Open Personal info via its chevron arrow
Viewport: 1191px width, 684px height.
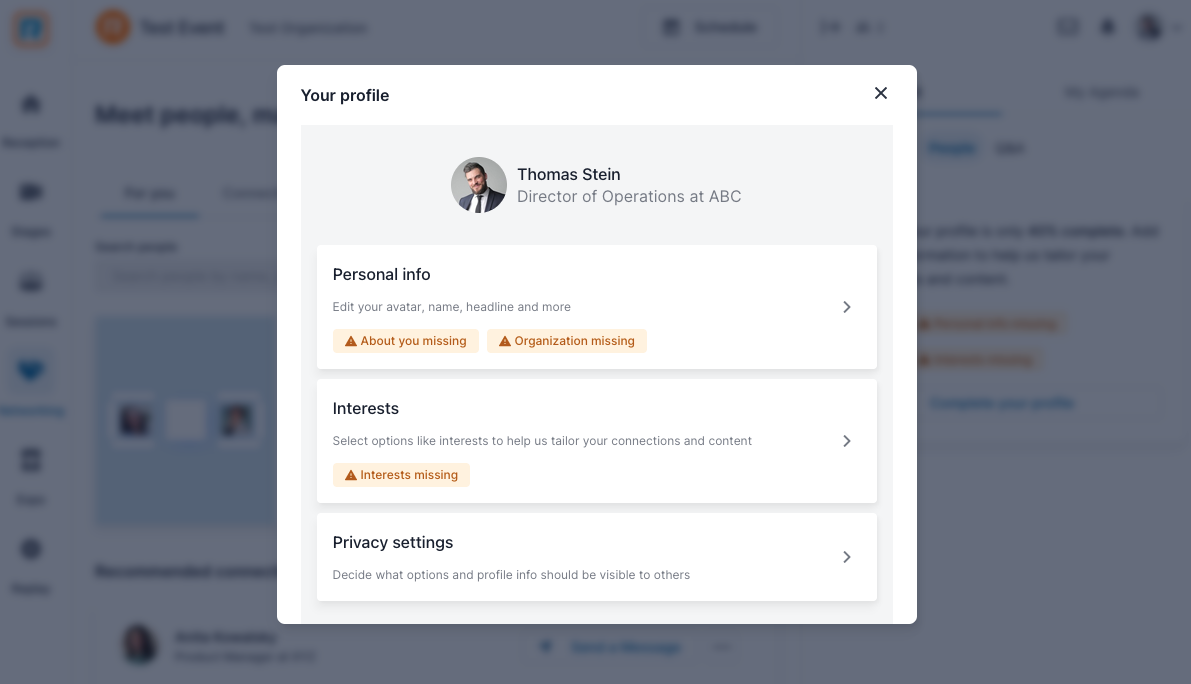tap(846, 307)
